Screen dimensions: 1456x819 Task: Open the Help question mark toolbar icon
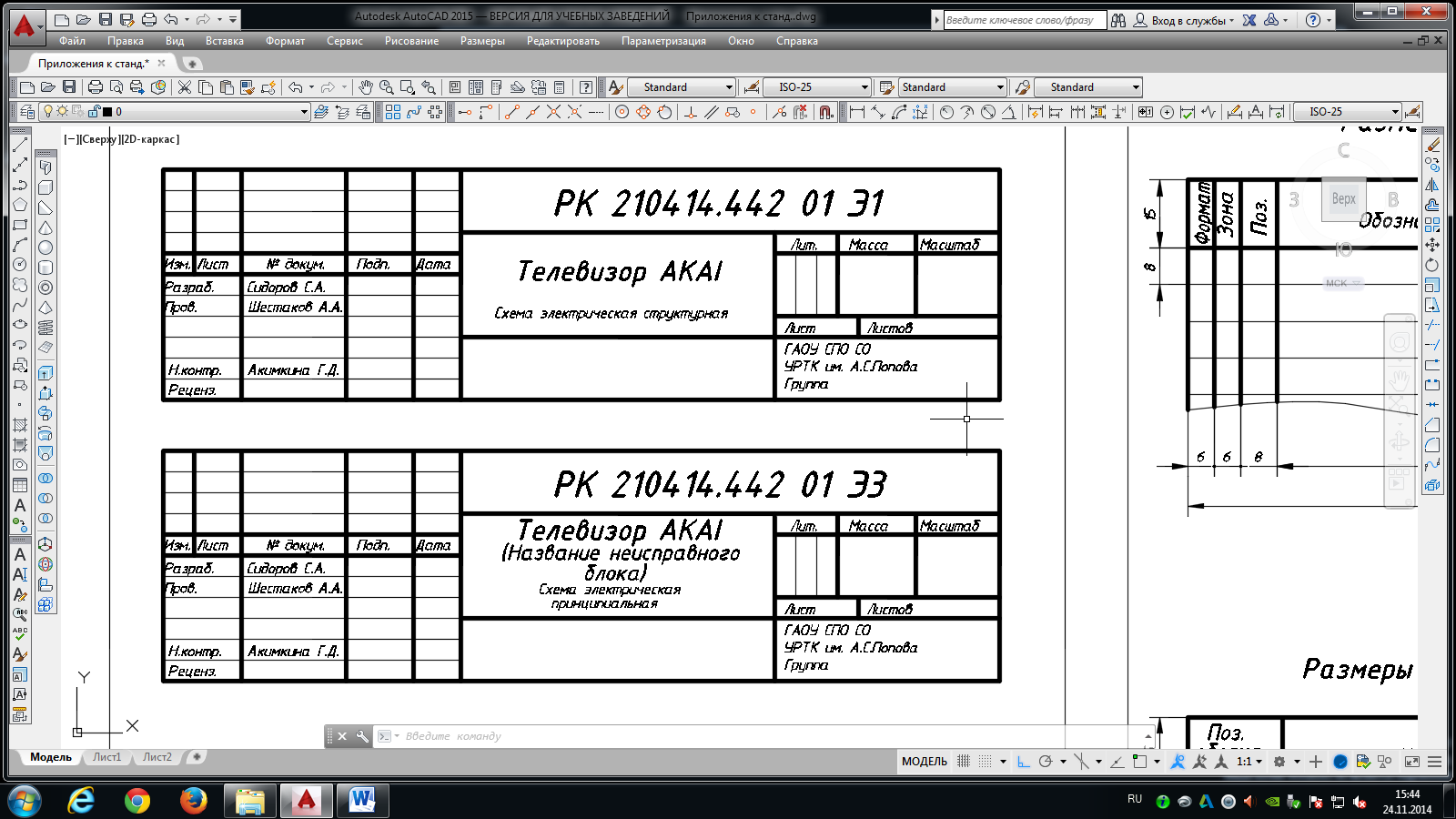point(586,87)
